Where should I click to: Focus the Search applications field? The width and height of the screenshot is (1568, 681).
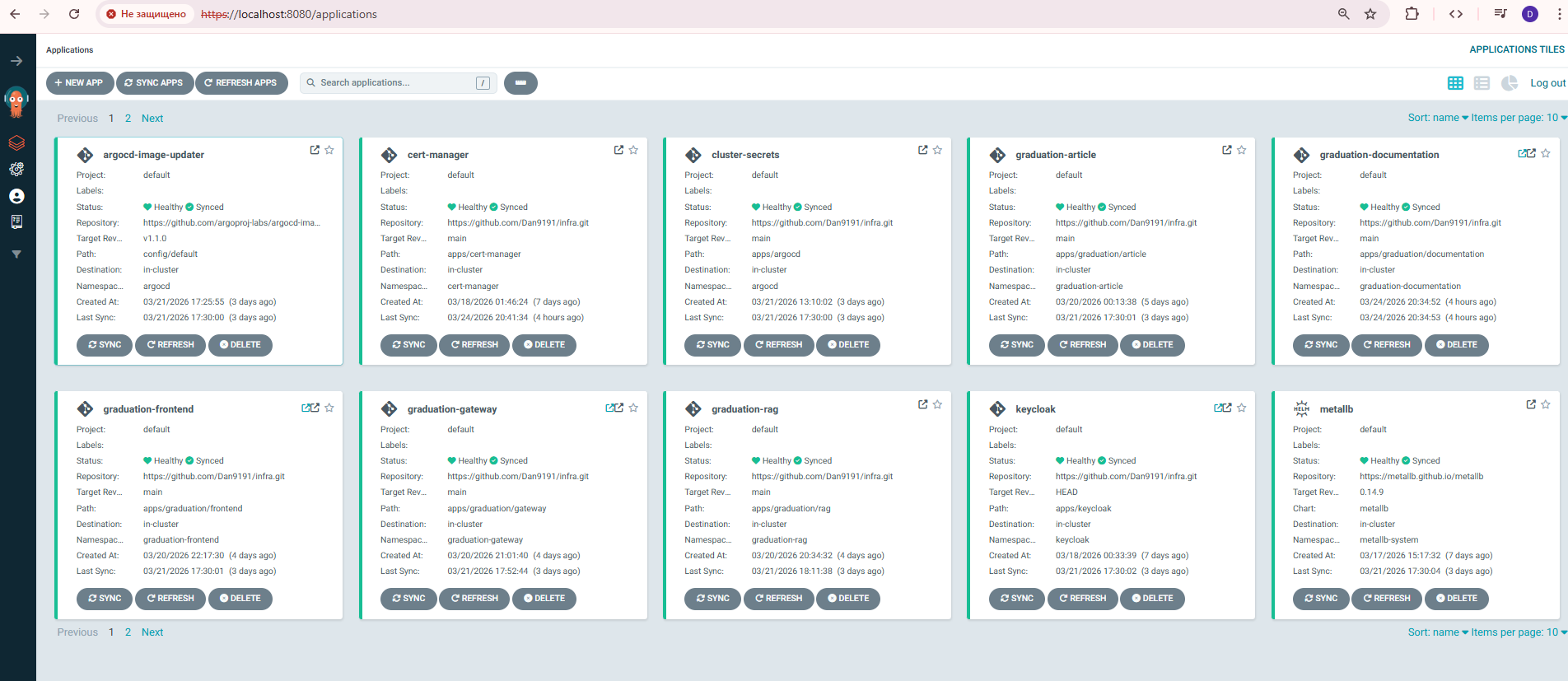(398, 83)
